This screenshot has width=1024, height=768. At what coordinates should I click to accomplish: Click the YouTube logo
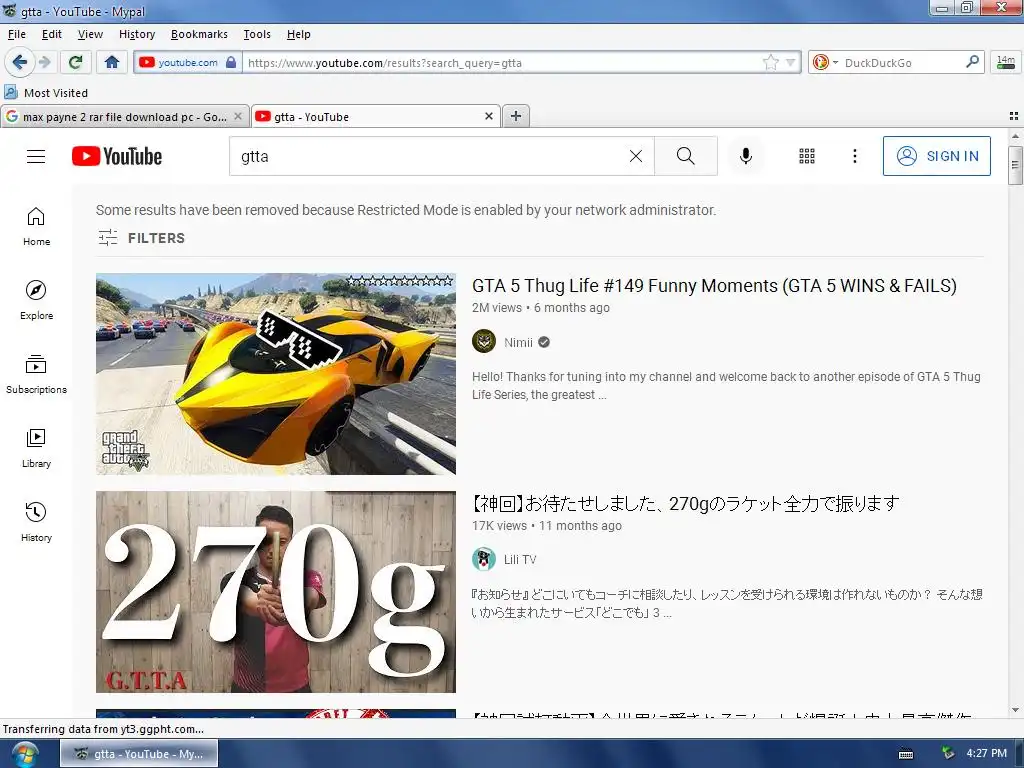coord(117,156)
